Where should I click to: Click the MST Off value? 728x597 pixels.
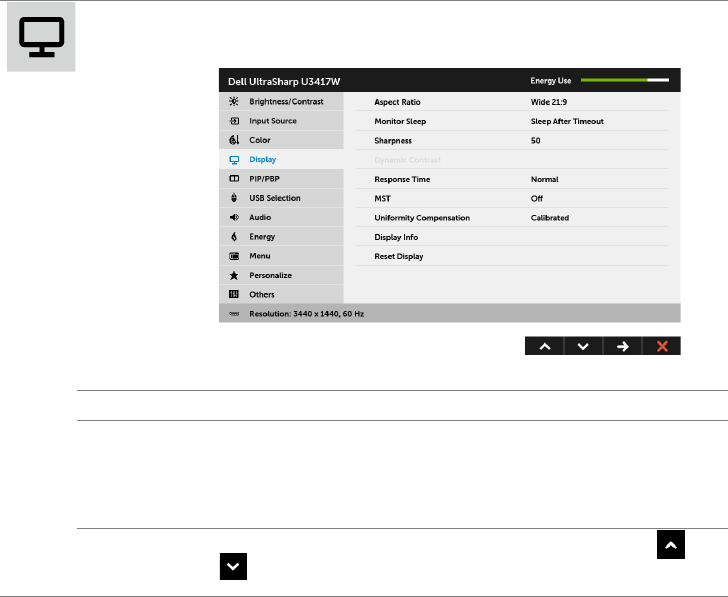[537, 198]
